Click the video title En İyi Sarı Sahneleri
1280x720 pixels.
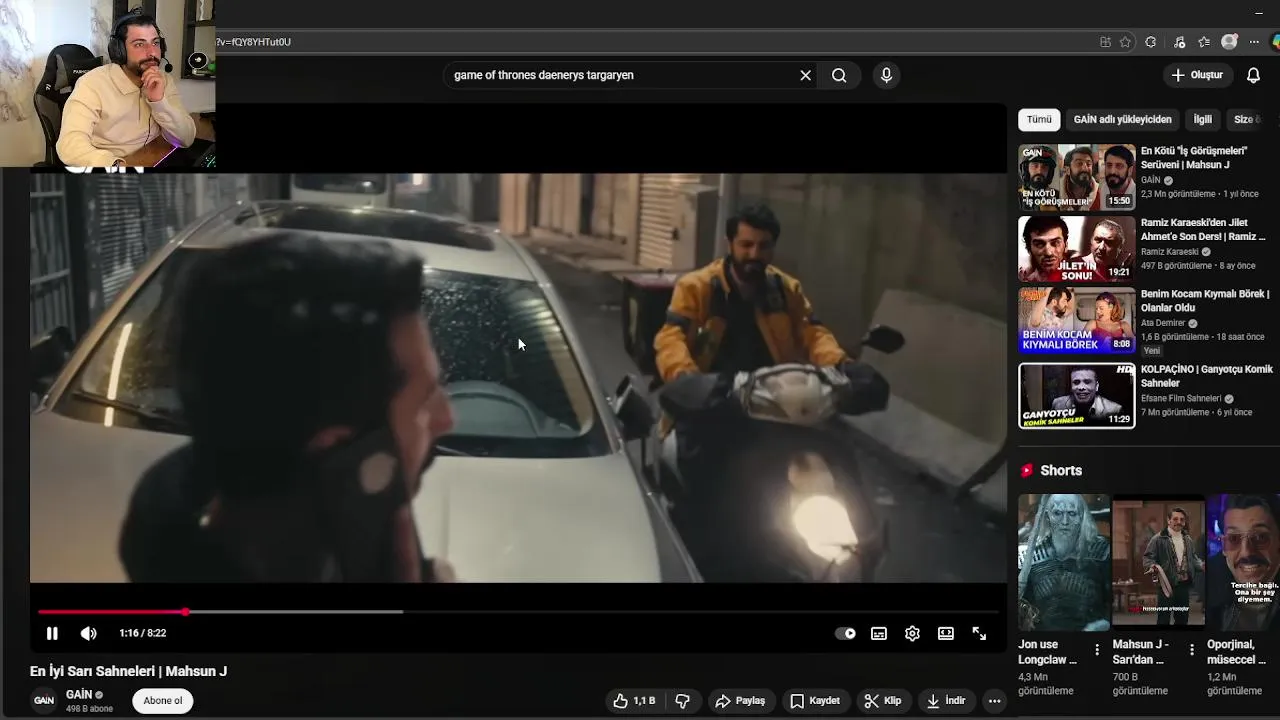coord(128,671)
